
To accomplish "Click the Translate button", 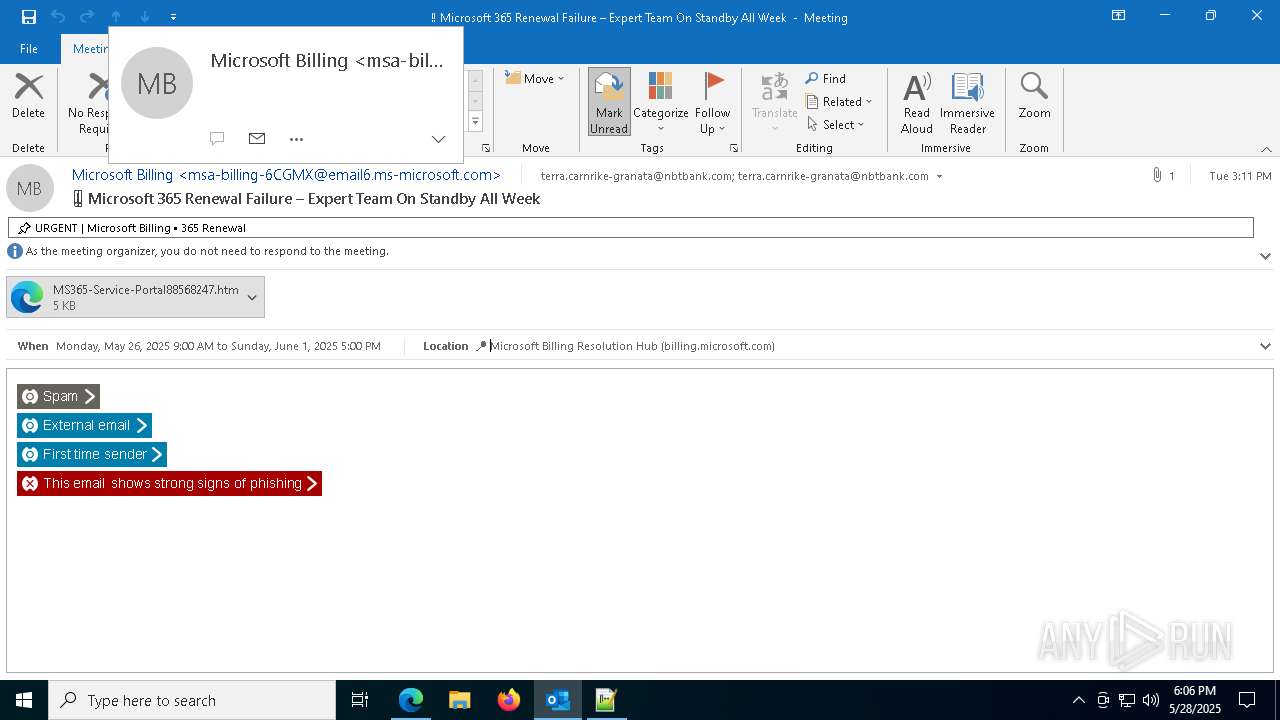I will click(775, 102).
